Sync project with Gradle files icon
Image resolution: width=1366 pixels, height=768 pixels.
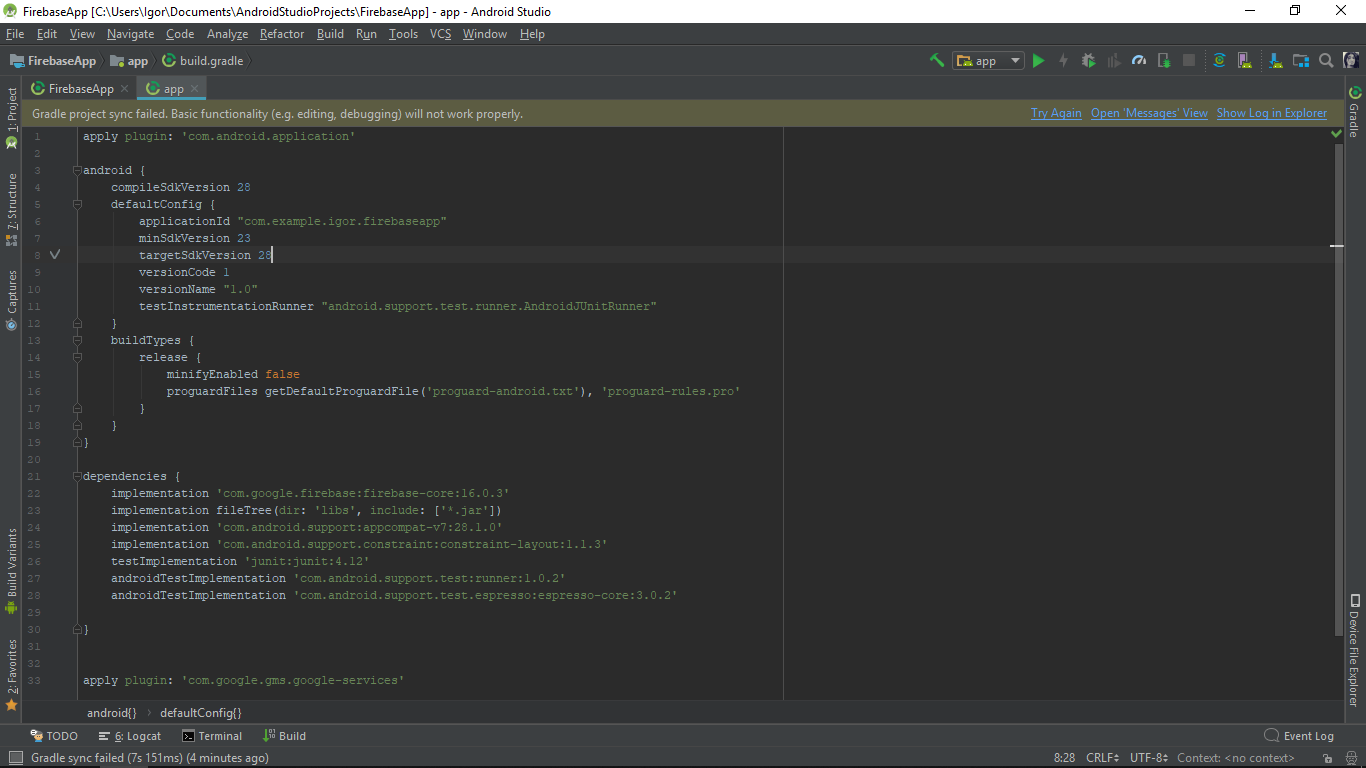click(1219, 61)
